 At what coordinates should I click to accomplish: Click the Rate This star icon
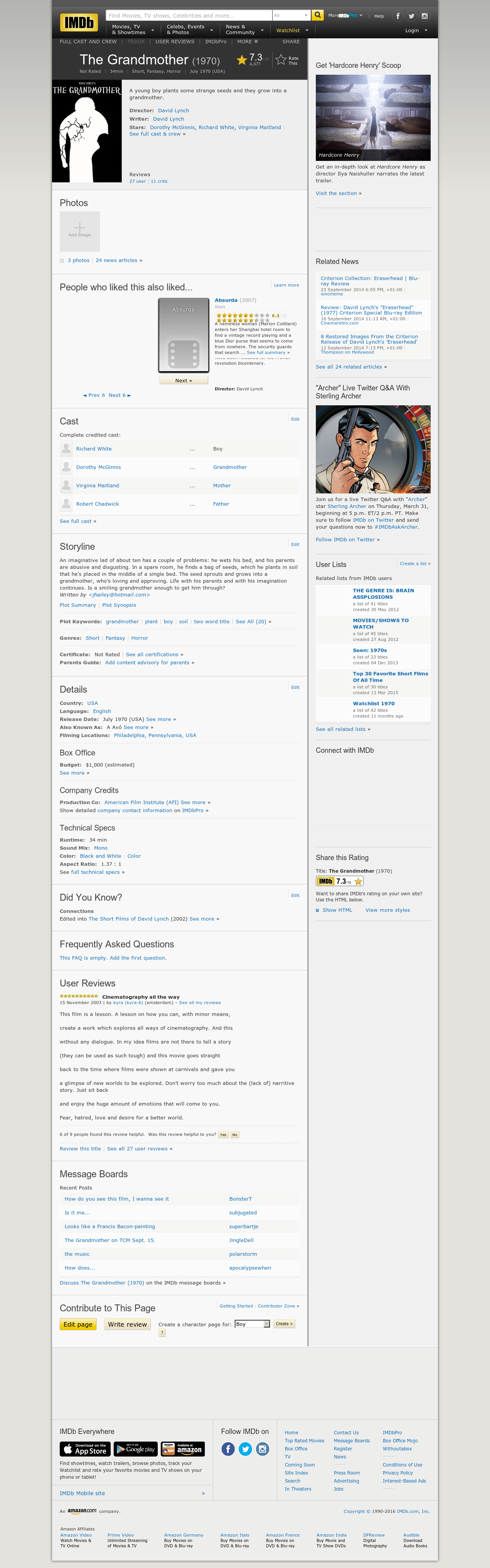[281, 60]
